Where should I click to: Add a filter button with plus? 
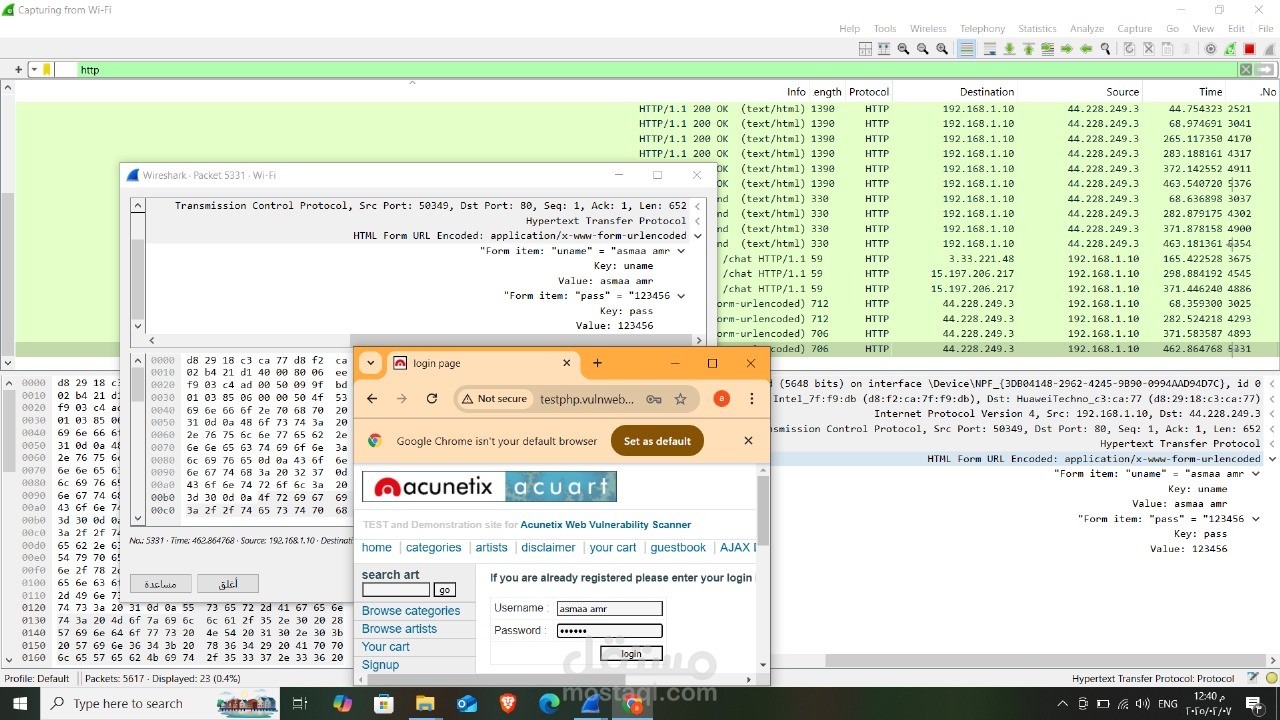[18, 70]
